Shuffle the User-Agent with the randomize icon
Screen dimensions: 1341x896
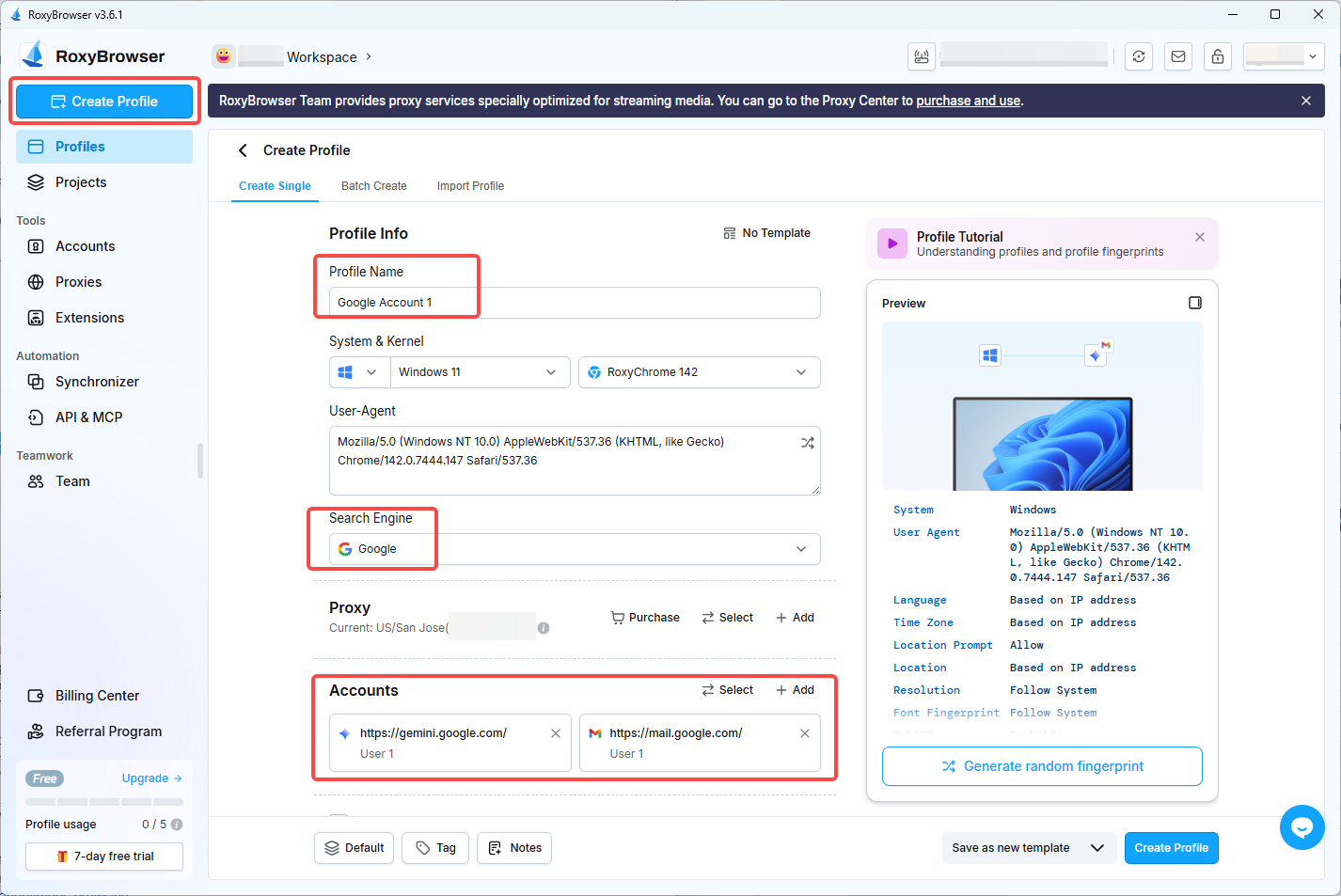(807, 442)
